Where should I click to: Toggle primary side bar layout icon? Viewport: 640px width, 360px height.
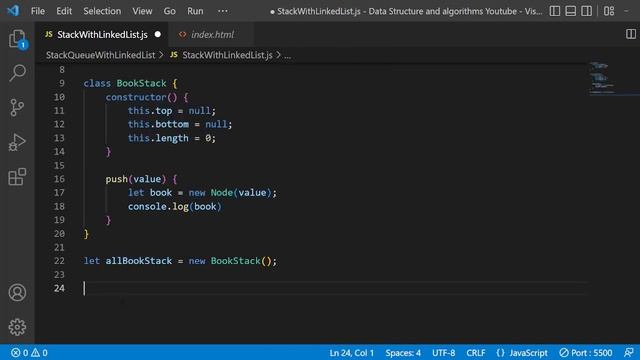tap(555, 11)
